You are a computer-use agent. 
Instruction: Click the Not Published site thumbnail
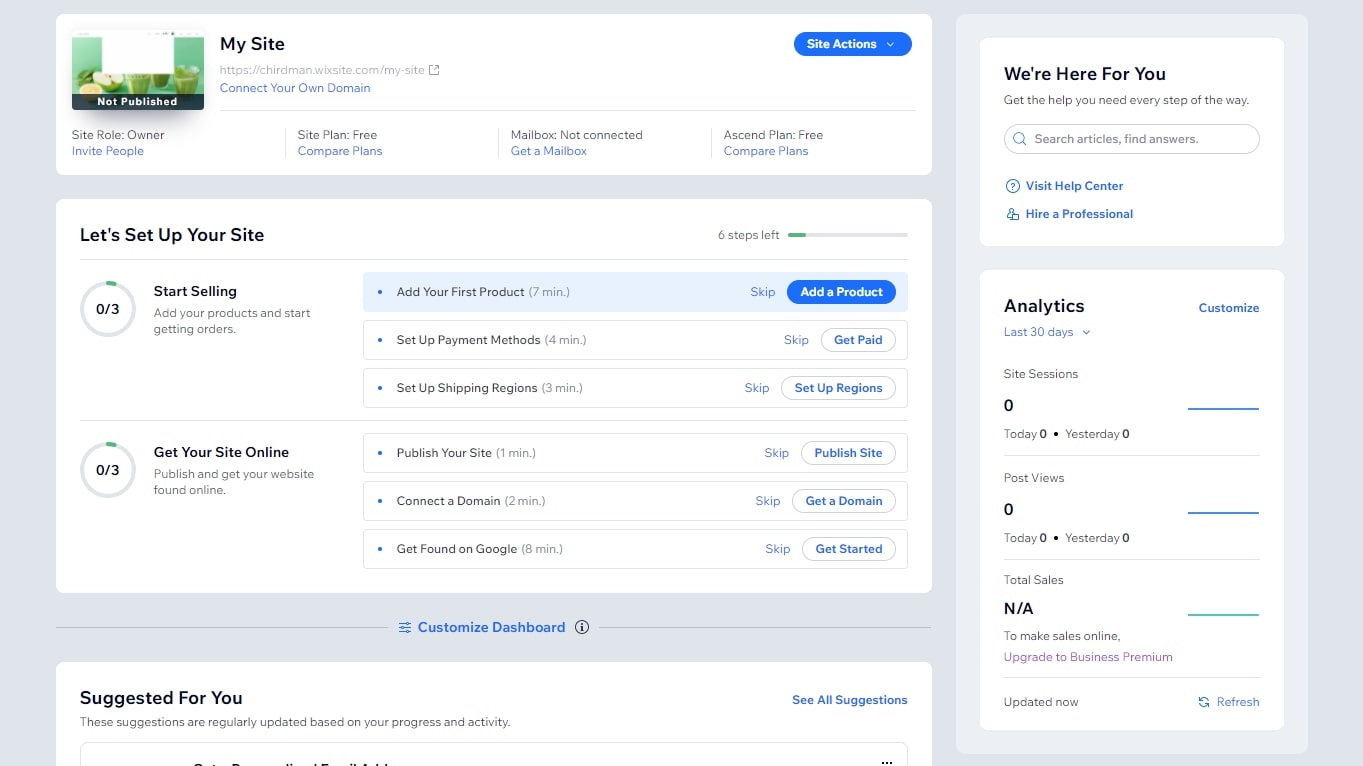tap(138, 69)
